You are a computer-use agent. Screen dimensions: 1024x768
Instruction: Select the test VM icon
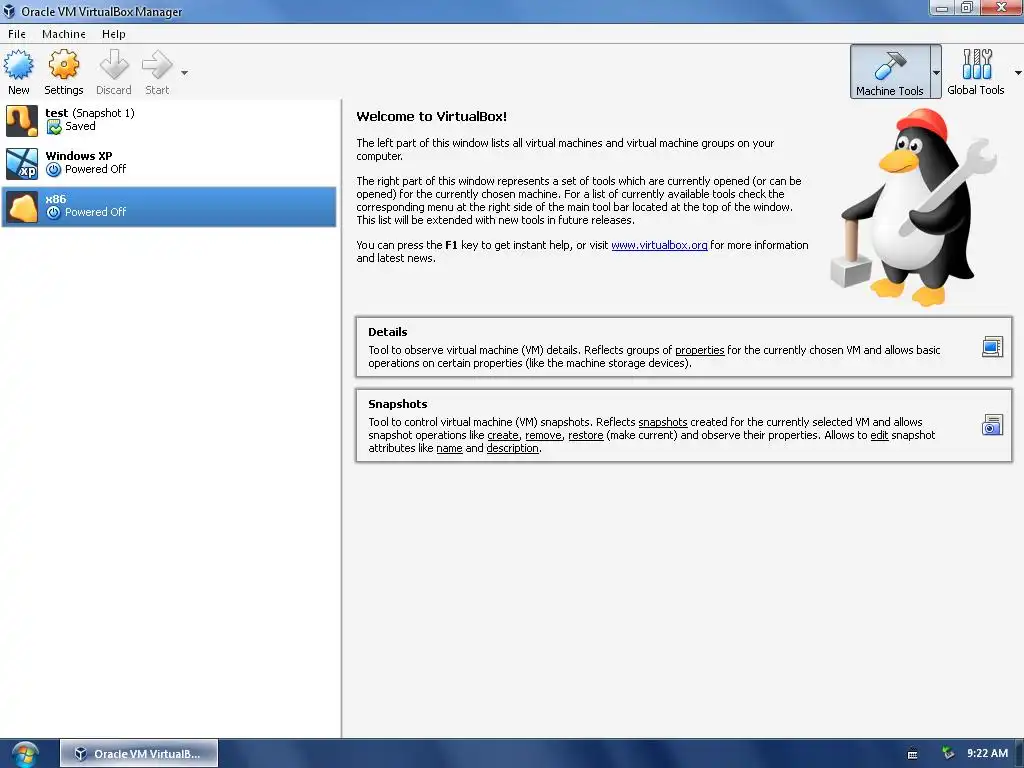click(22, 120)
